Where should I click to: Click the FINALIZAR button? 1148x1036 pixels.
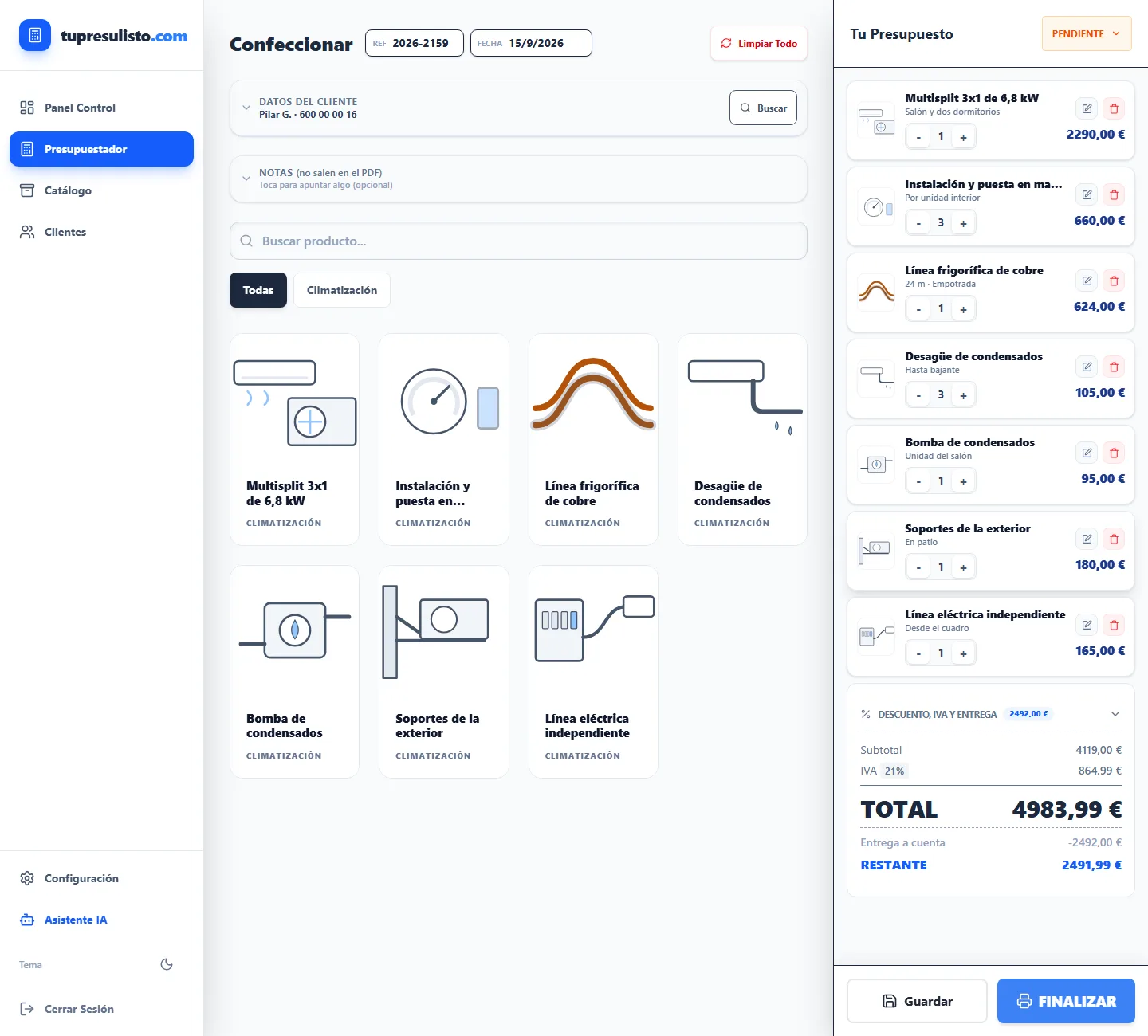pyautogui.click(x=1066, y=1001)
